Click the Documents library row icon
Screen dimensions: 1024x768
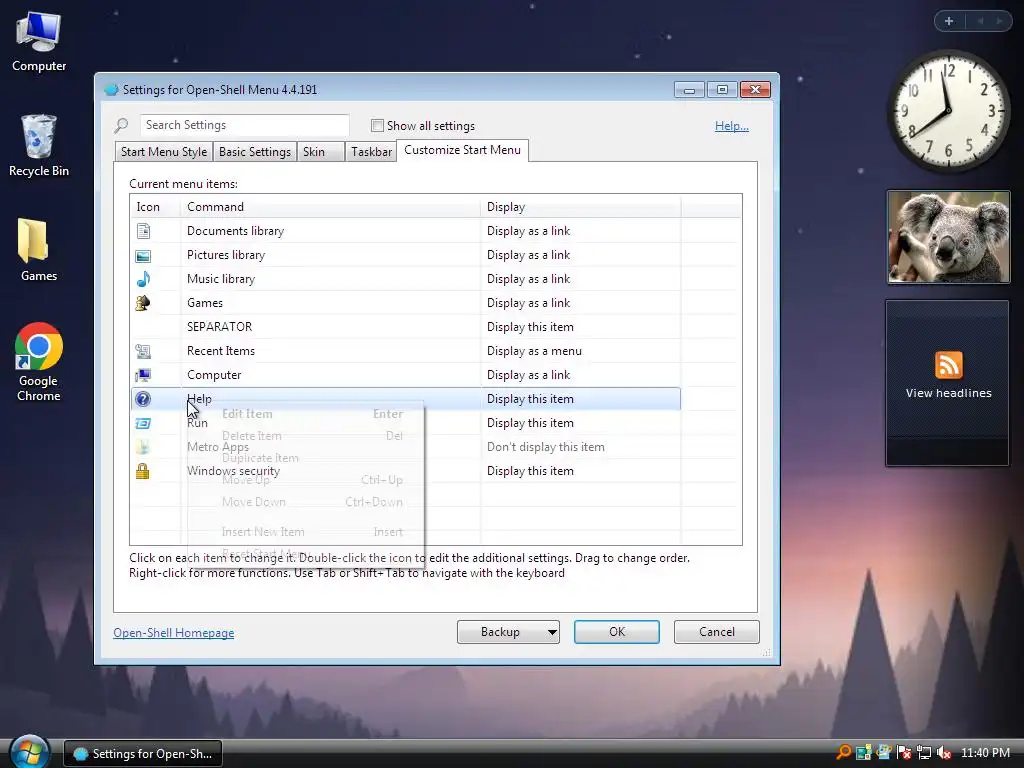[143, 231]
